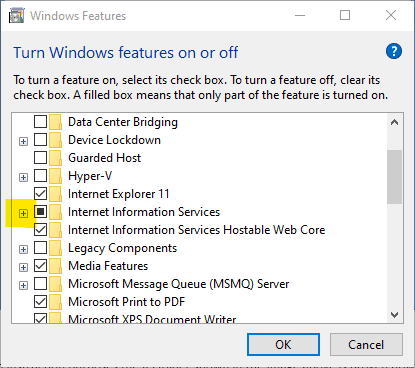Click the scrollbar up arrow

[395, 122]
